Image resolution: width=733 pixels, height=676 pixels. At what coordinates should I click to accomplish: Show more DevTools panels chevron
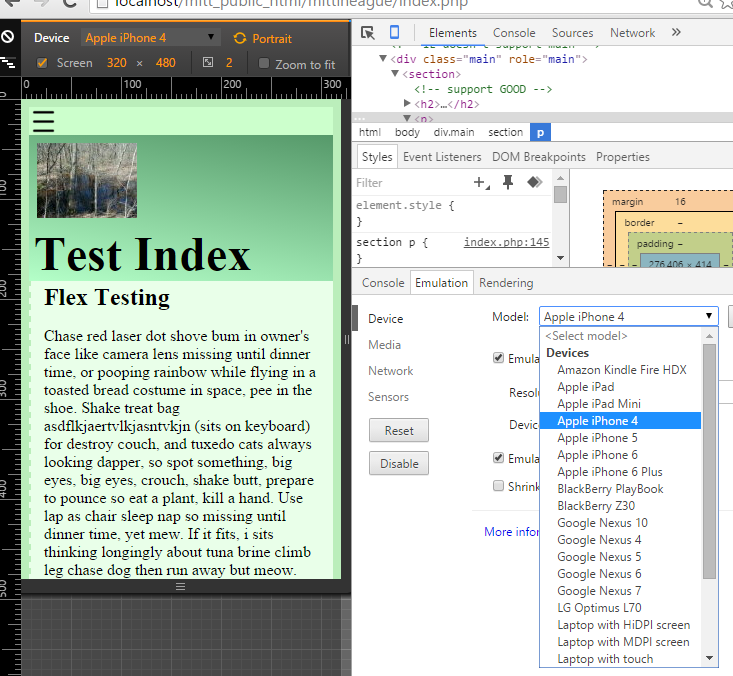coord(677,33)
